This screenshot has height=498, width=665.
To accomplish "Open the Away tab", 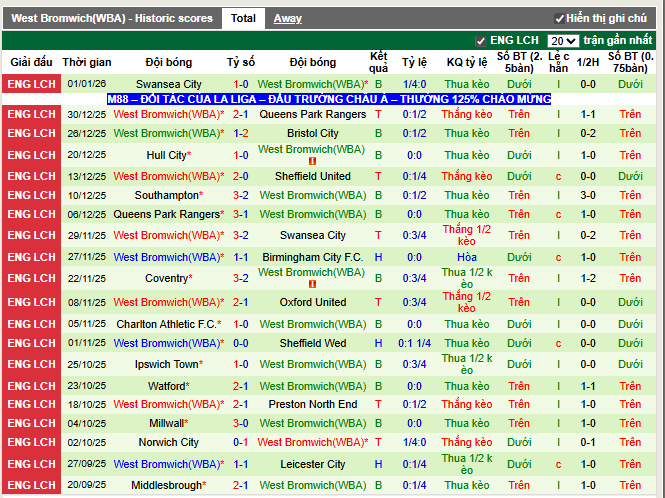I will pyautogui.click(x=288, y=18).
